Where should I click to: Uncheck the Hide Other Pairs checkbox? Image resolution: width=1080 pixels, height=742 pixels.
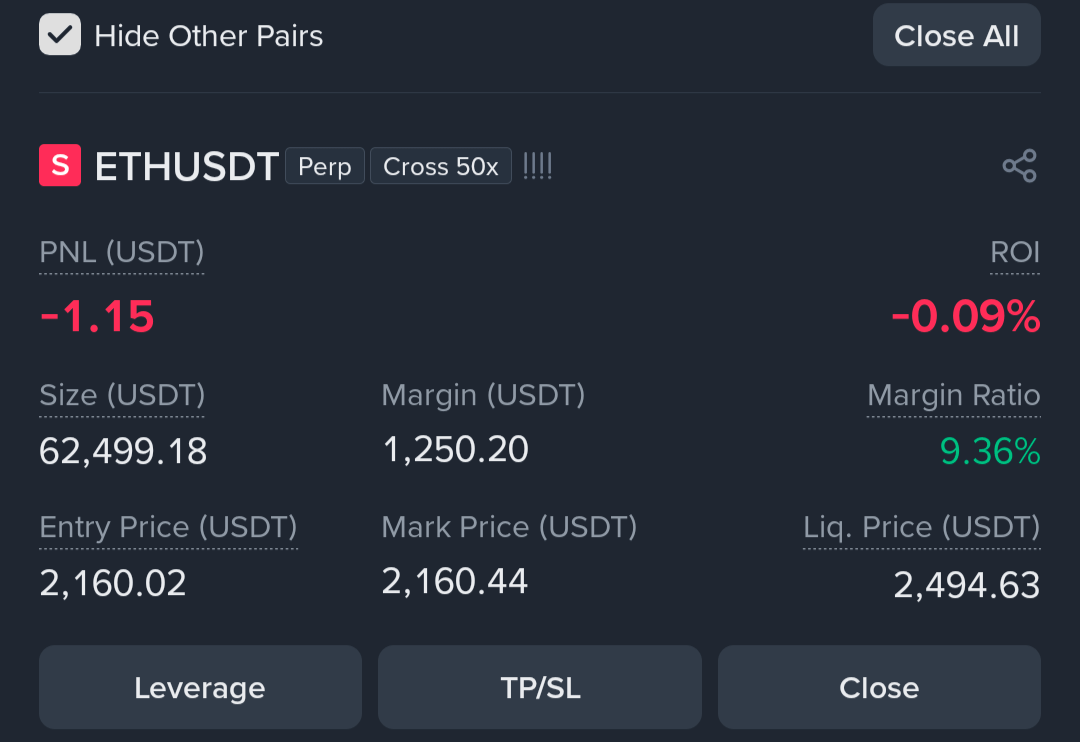[x=60, y=34]
